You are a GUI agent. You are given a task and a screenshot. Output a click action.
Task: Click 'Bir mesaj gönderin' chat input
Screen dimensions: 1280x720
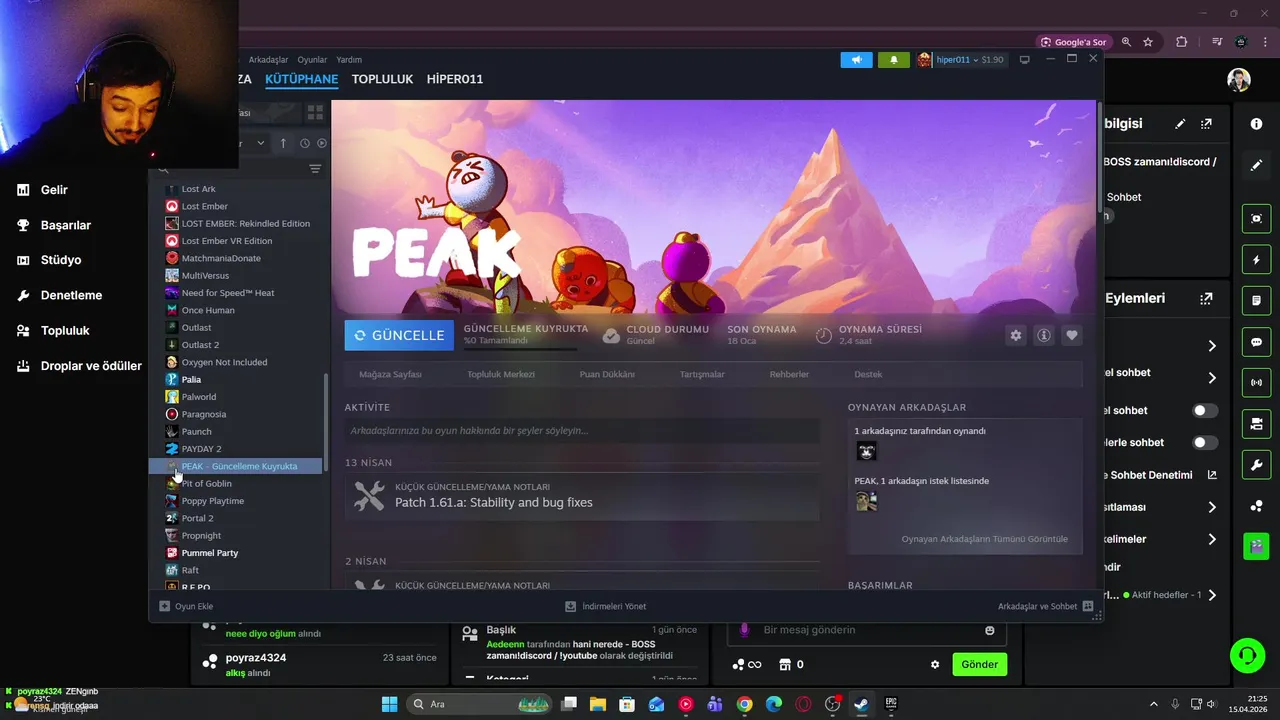click(x=865, y=630)
